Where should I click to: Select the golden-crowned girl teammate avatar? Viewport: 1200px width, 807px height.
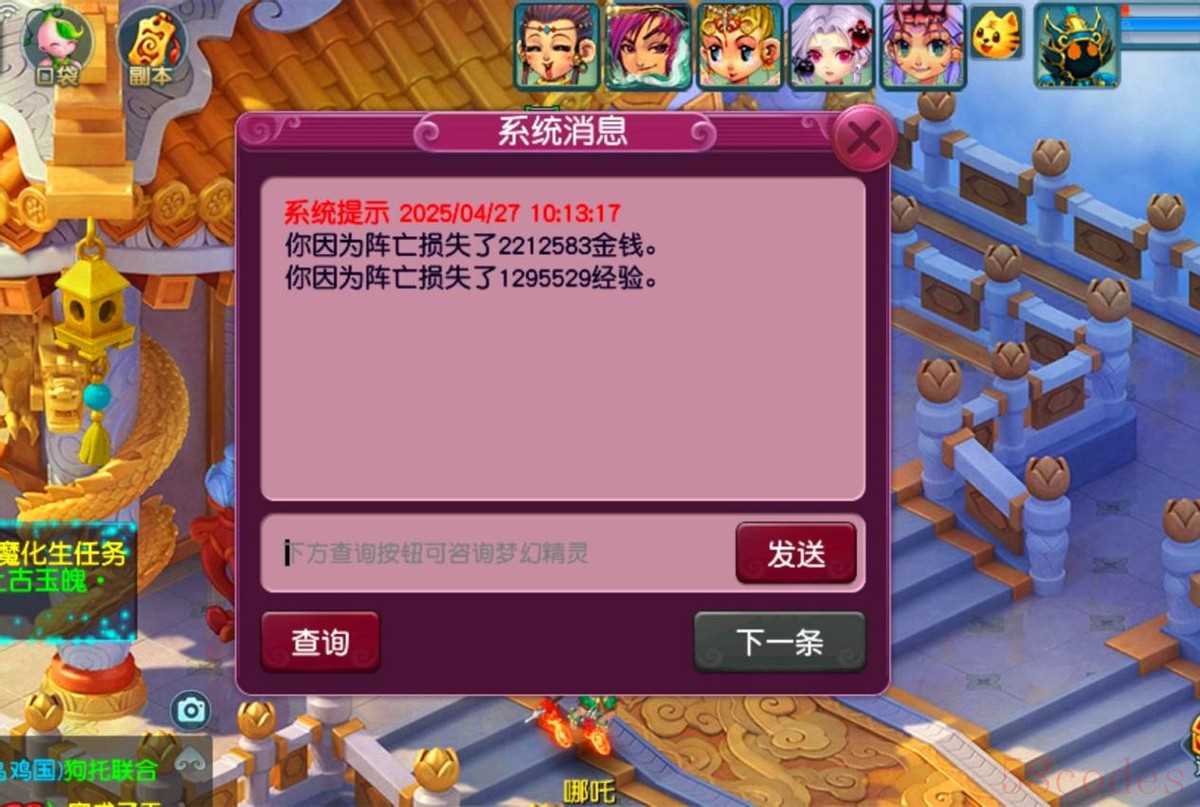(x=739, y=45)
